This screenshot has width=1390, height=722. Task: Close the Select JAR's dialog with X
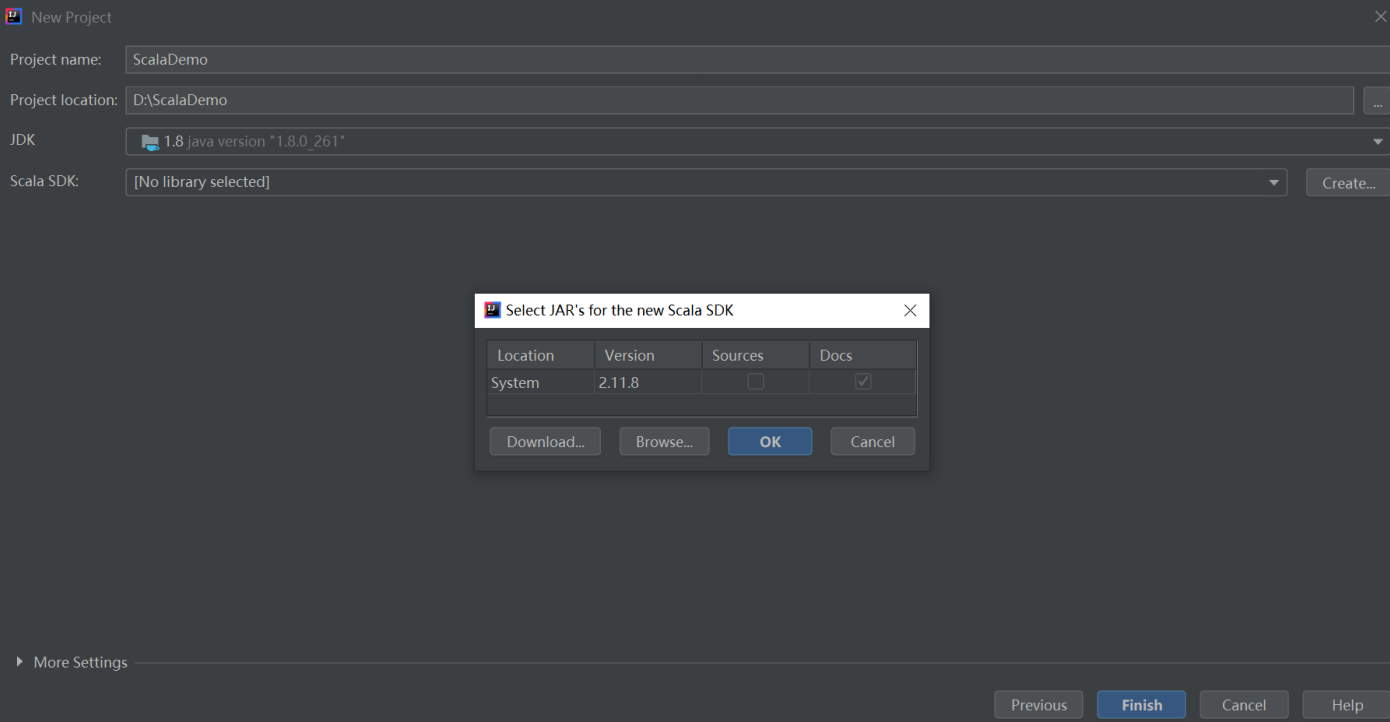tap(910, 311)
